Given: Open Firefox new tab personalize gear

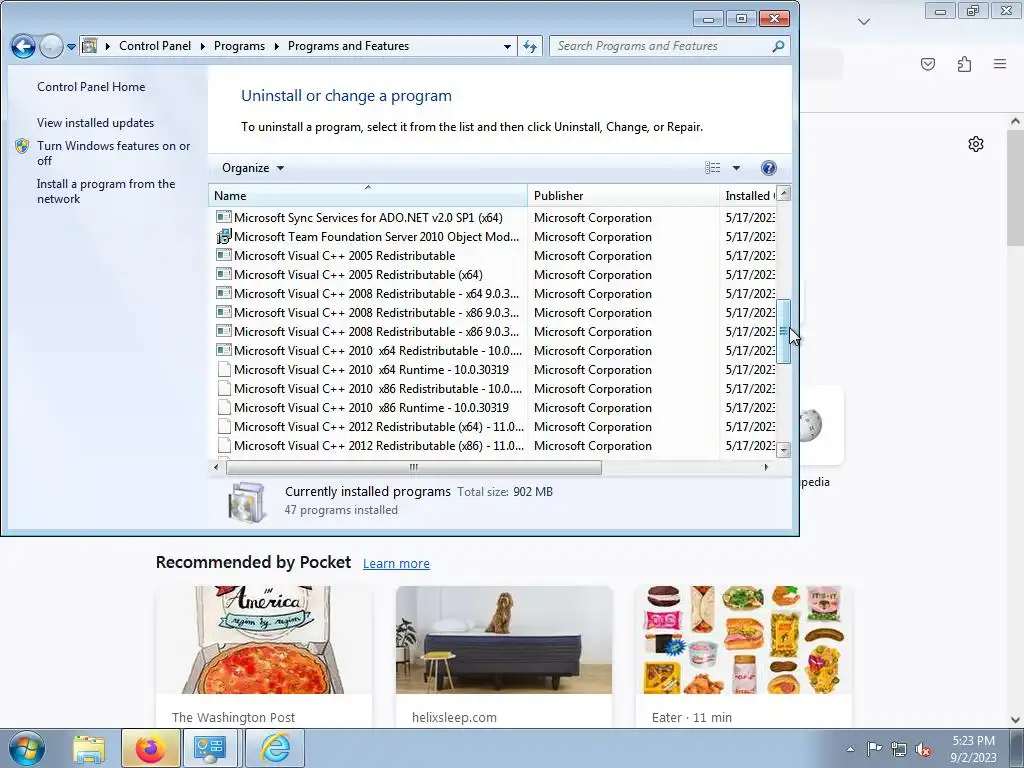Looking at the screenshot, I should click(x=976, y=144).
